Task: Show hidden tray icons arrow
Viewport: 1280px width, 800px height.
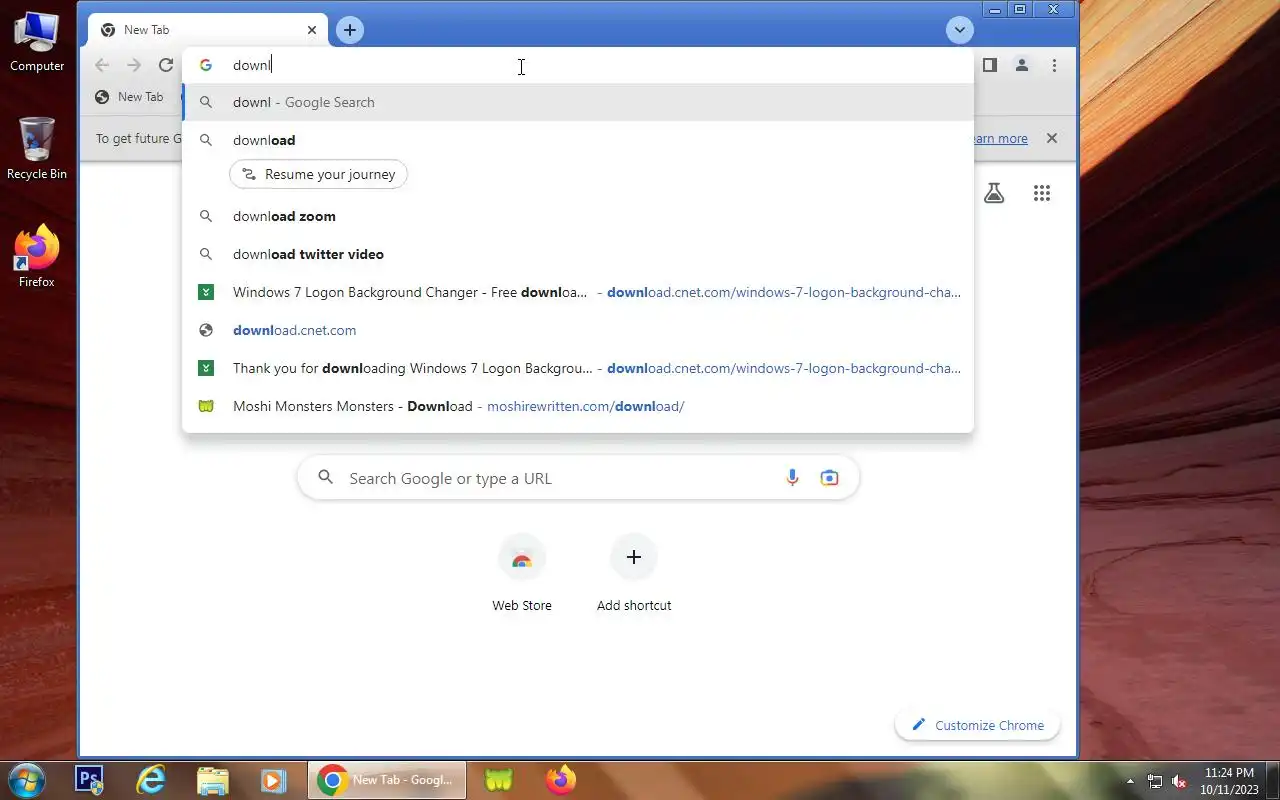Action: (1130, 781)
